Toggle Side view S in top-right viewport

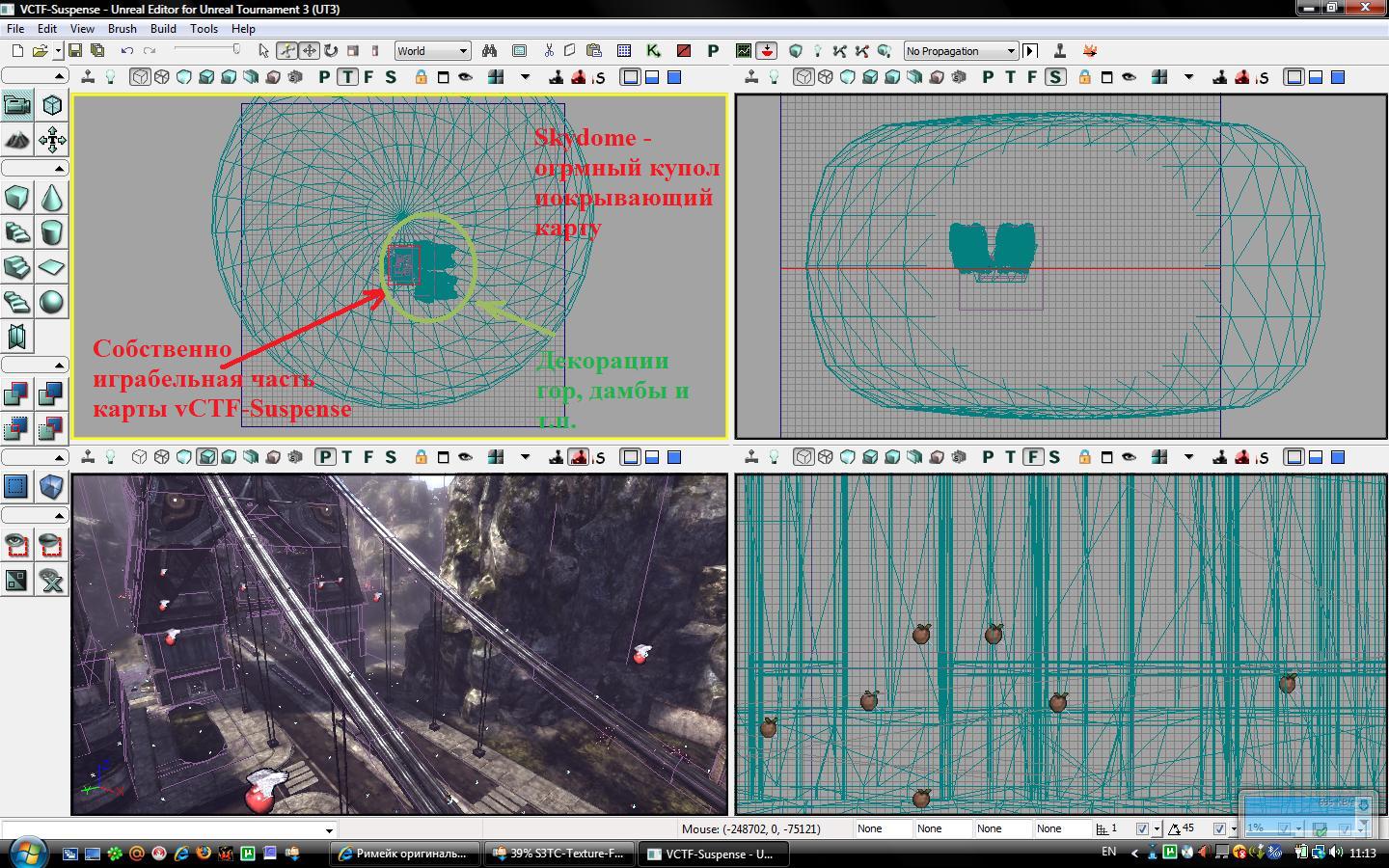pos(1054,77)
